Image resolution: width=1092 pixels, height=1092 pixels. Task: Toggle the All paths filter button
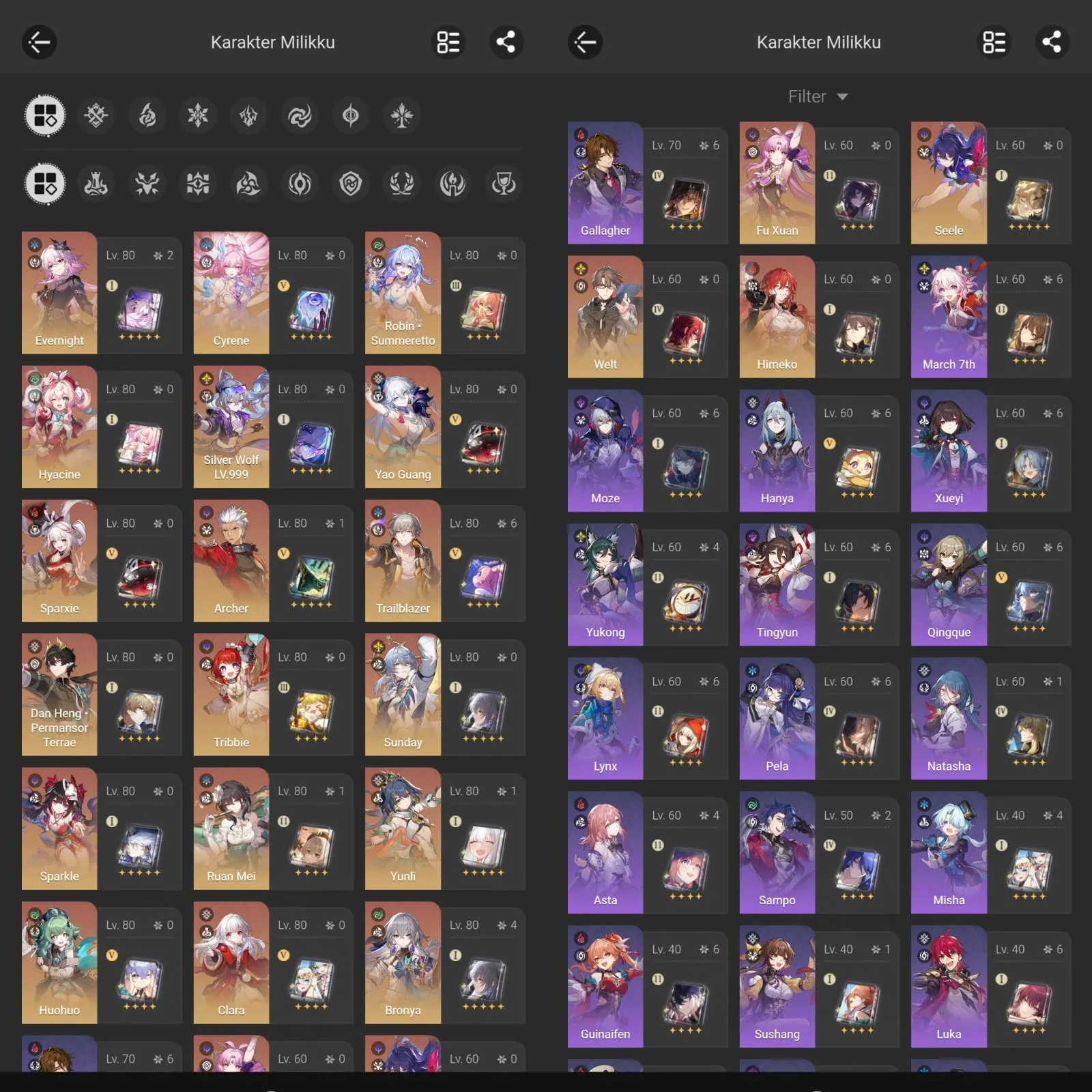click(x=45, y=184)
